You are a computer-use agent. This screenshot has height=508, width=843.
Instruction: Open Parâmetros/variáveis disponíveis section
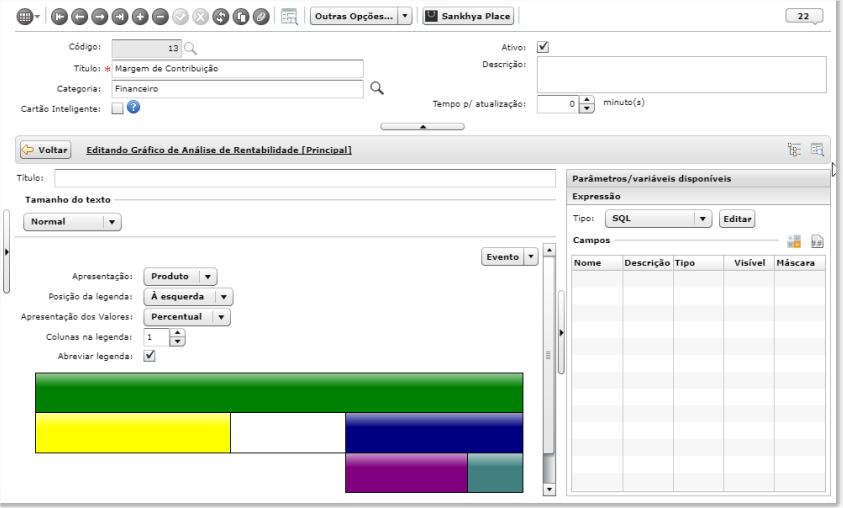coord(698,178)
